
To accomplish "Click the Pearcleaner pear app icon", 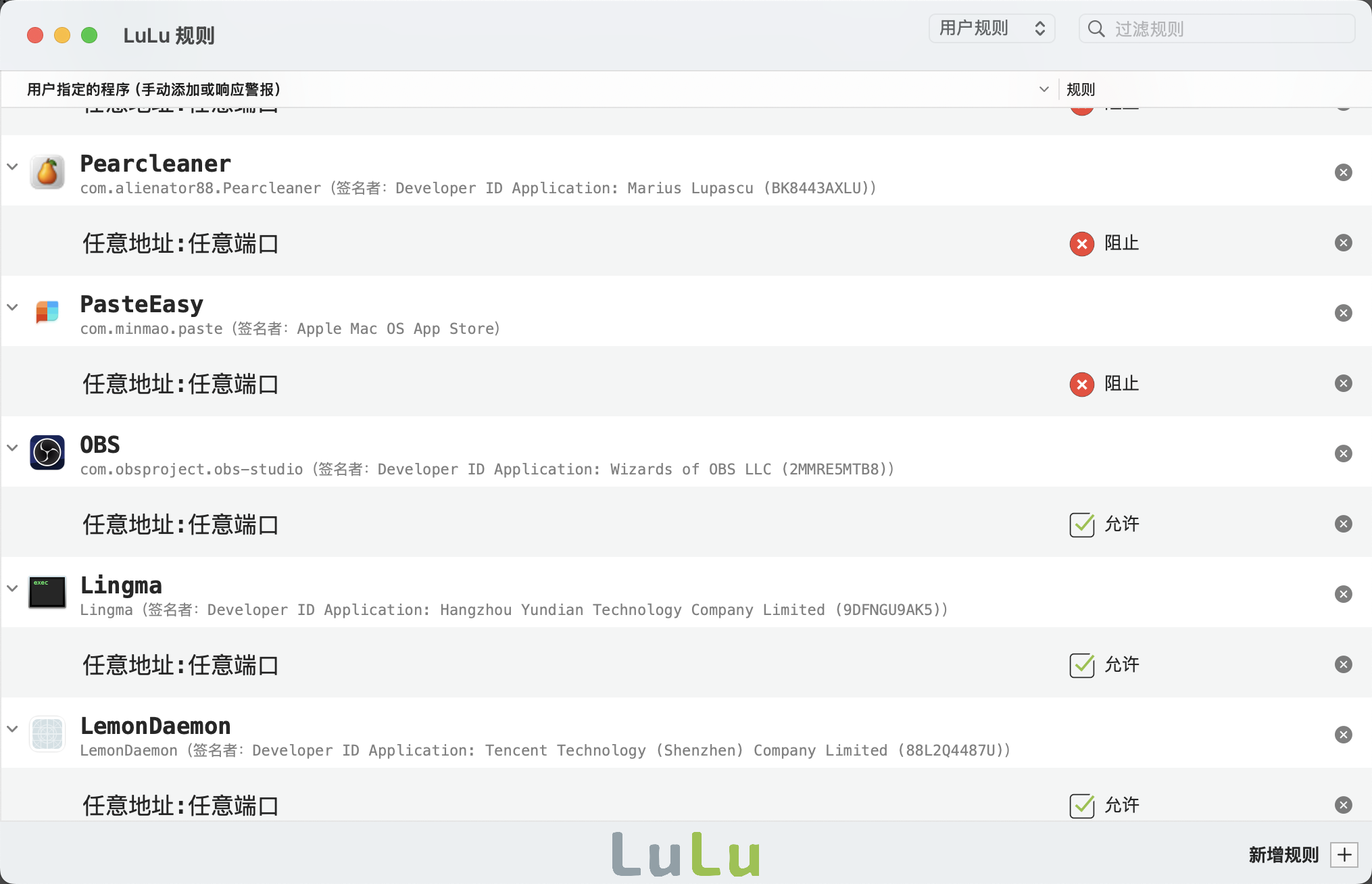I will pos(47,172).
